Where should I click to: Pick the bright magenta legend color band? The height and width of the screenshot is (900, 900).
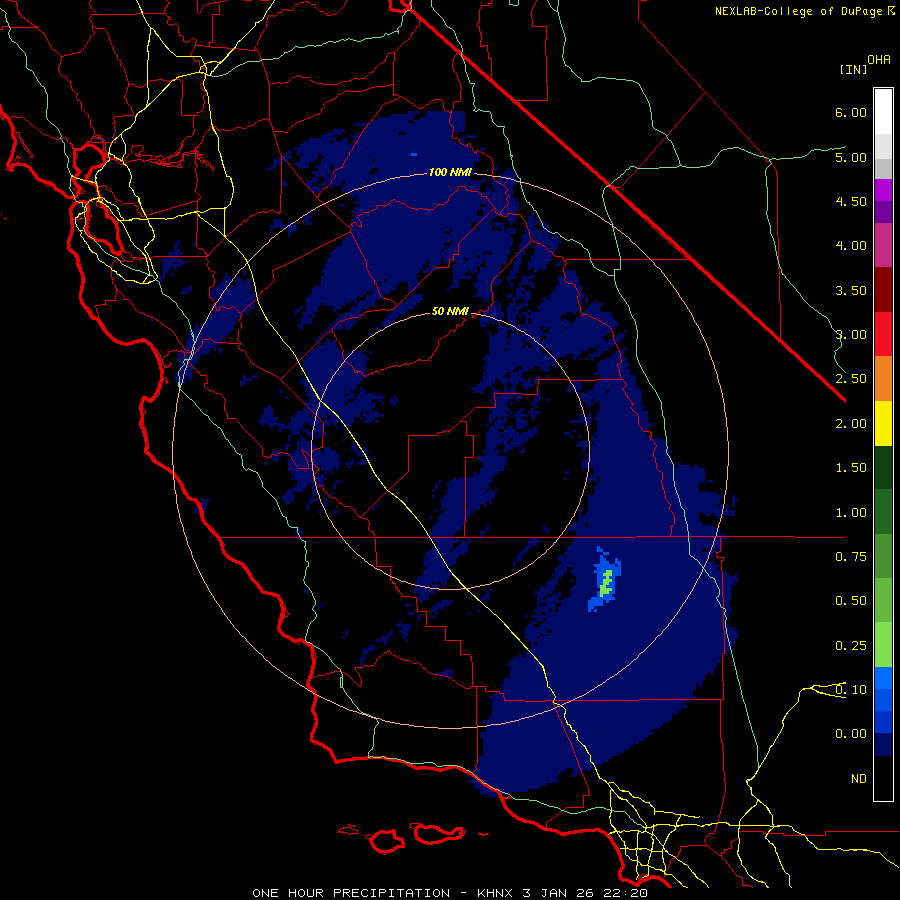point(883,189)
